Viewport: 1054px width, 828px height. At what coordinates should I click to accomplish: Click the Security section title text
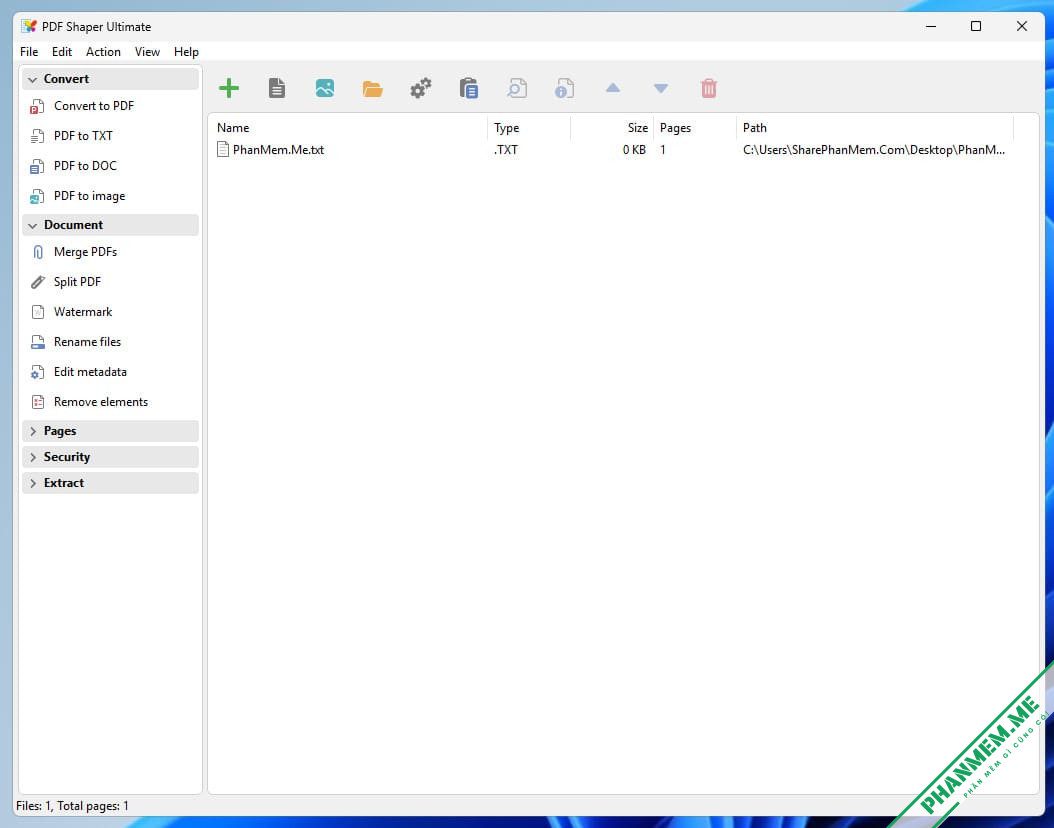67,457
